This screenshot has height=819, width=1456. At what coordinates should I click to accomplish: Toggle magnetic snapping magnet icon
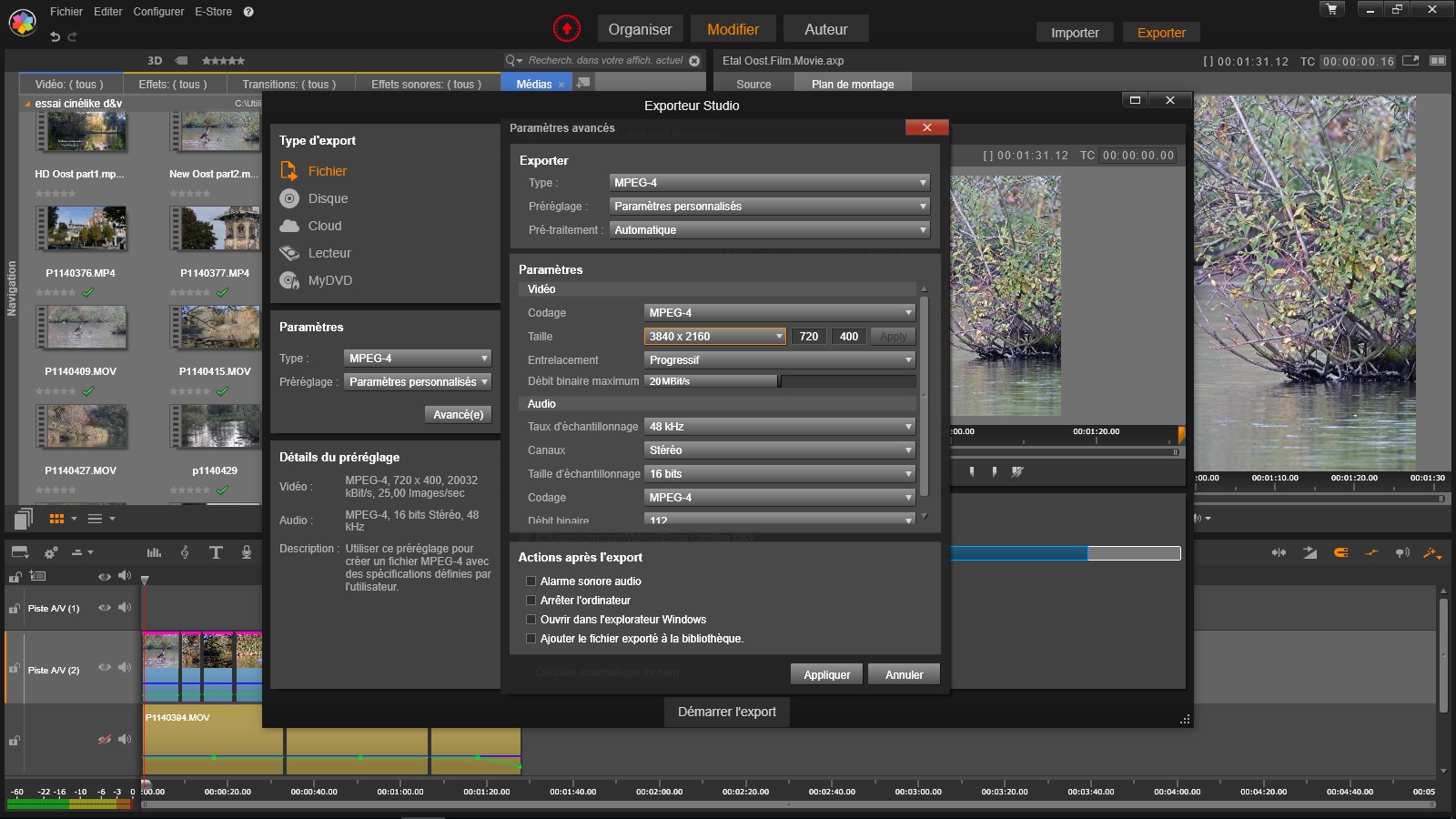pyautogui.click(x=1340, y=552)
